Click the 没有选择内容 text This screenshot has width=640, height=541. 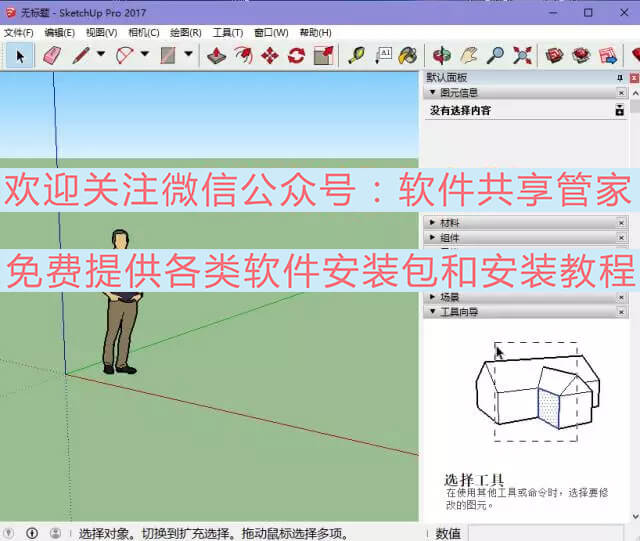point(460,110)
